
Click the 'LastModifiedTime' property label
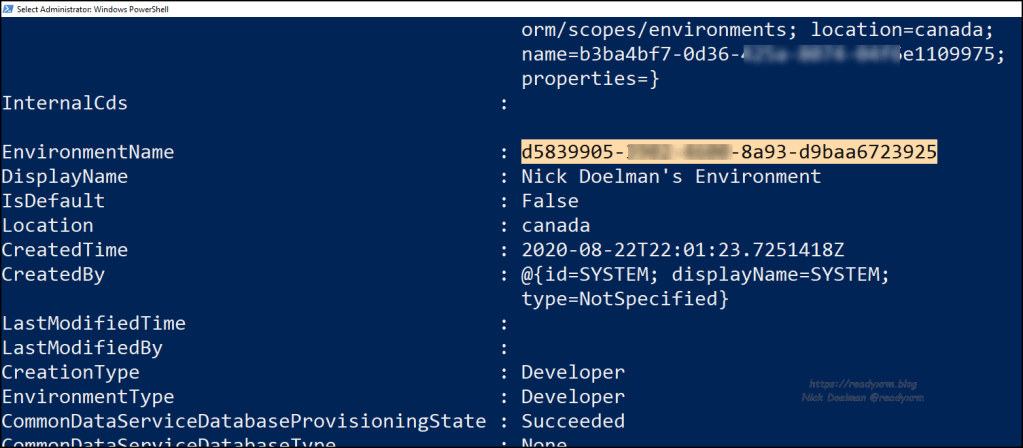94,324
